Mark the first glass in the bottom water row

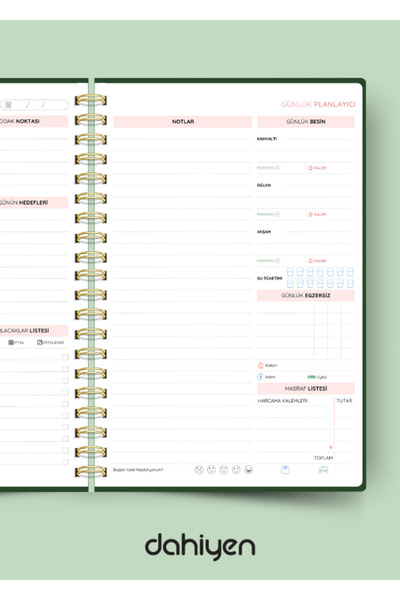click(x=290, y=284)
